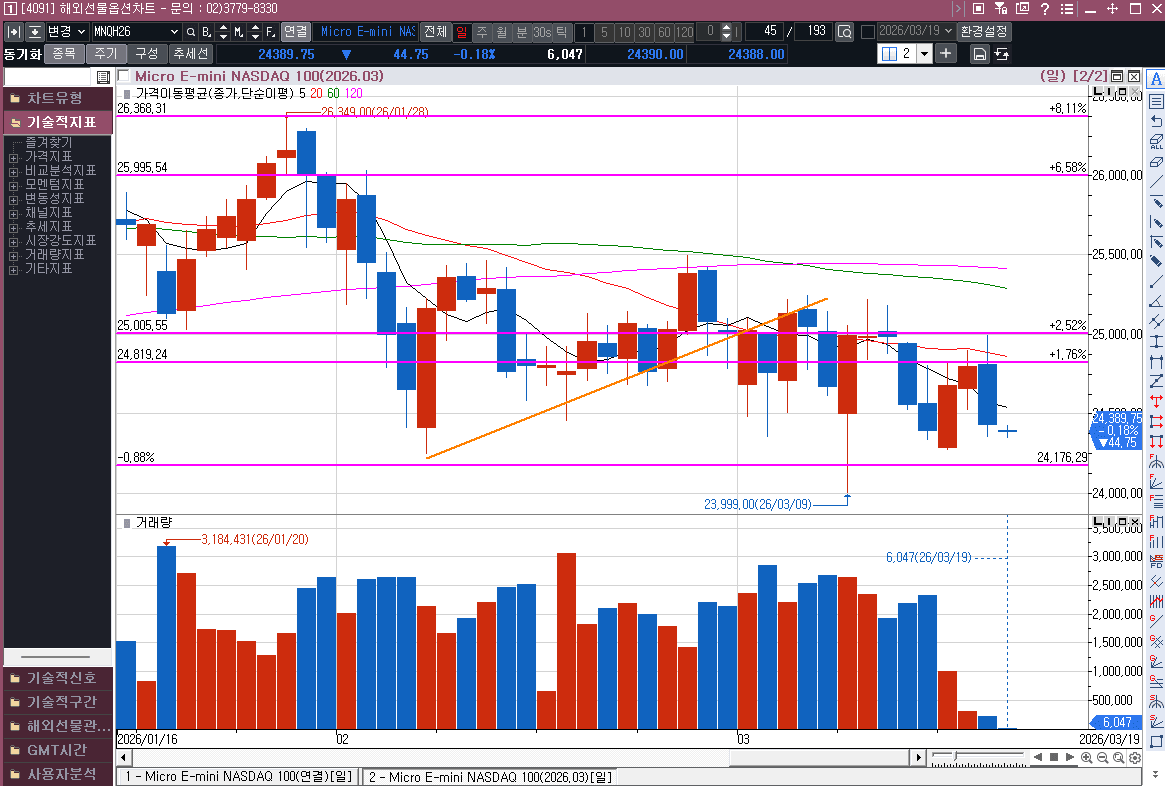Switch to the 2026.03 contract chart tab

click(x=488, y=777)
